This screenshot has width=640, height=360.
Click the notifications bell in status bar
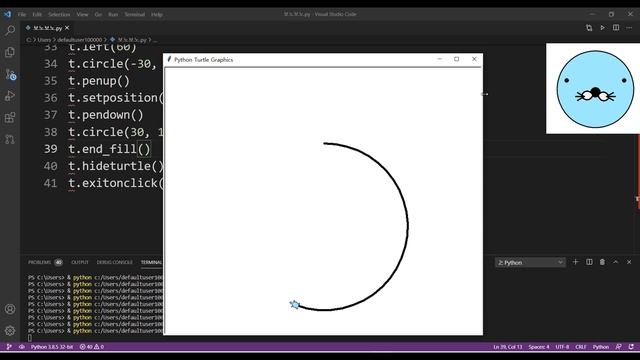pos(631,347)
